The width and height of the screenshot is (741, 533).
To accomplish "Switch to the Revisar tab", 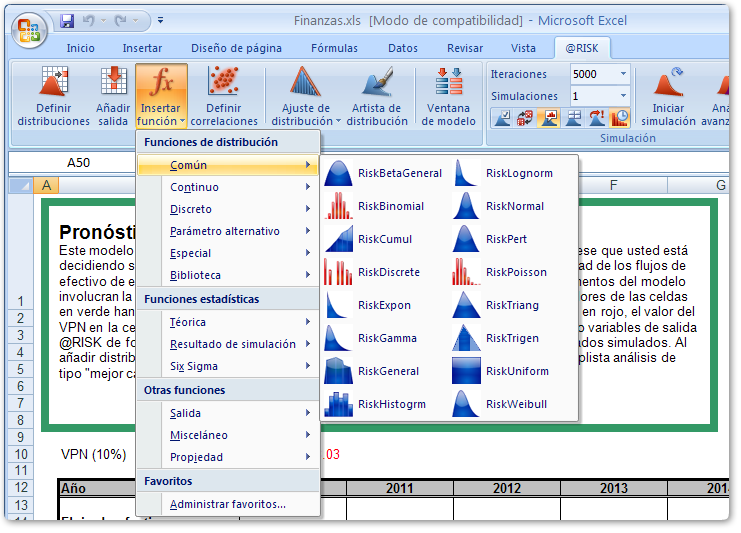I will pos(465,48).
